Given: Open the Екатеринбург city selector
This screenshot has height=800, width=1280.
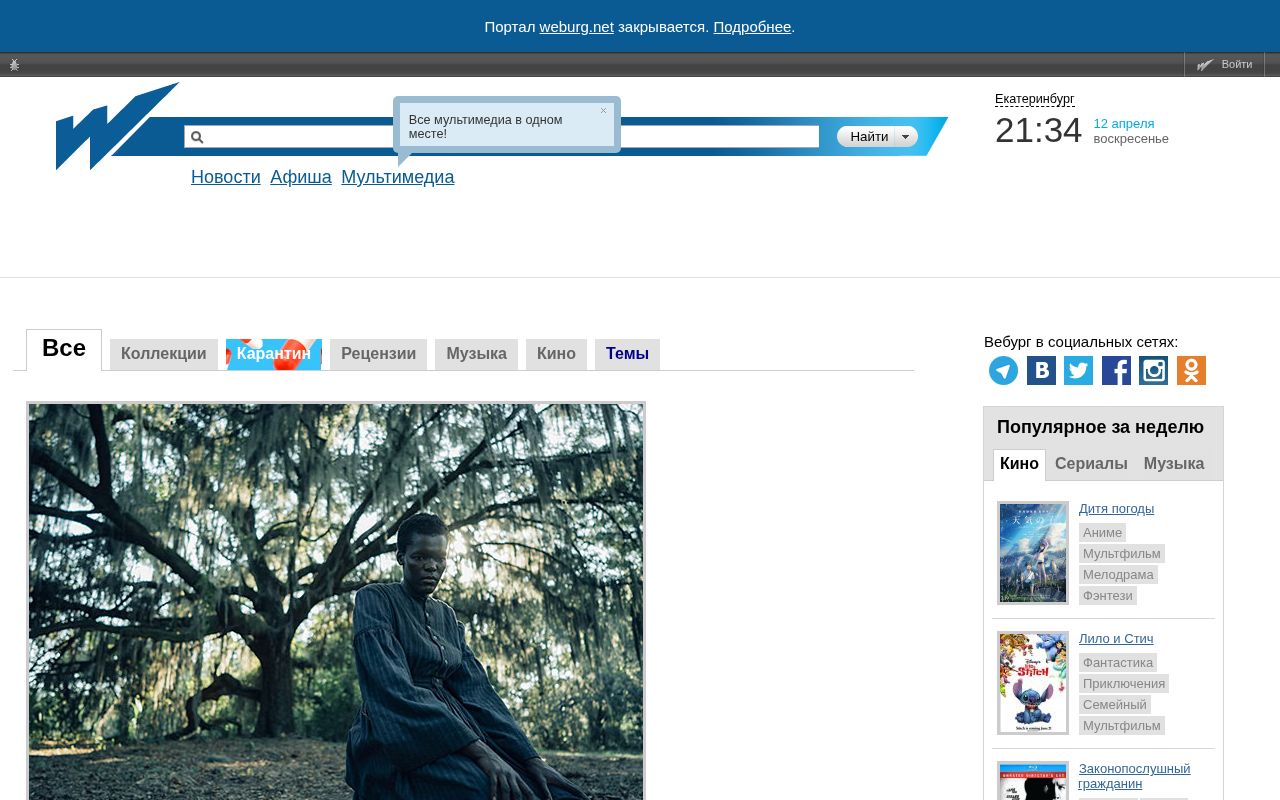Looking at the screenshot, I should pos(1035,99).
